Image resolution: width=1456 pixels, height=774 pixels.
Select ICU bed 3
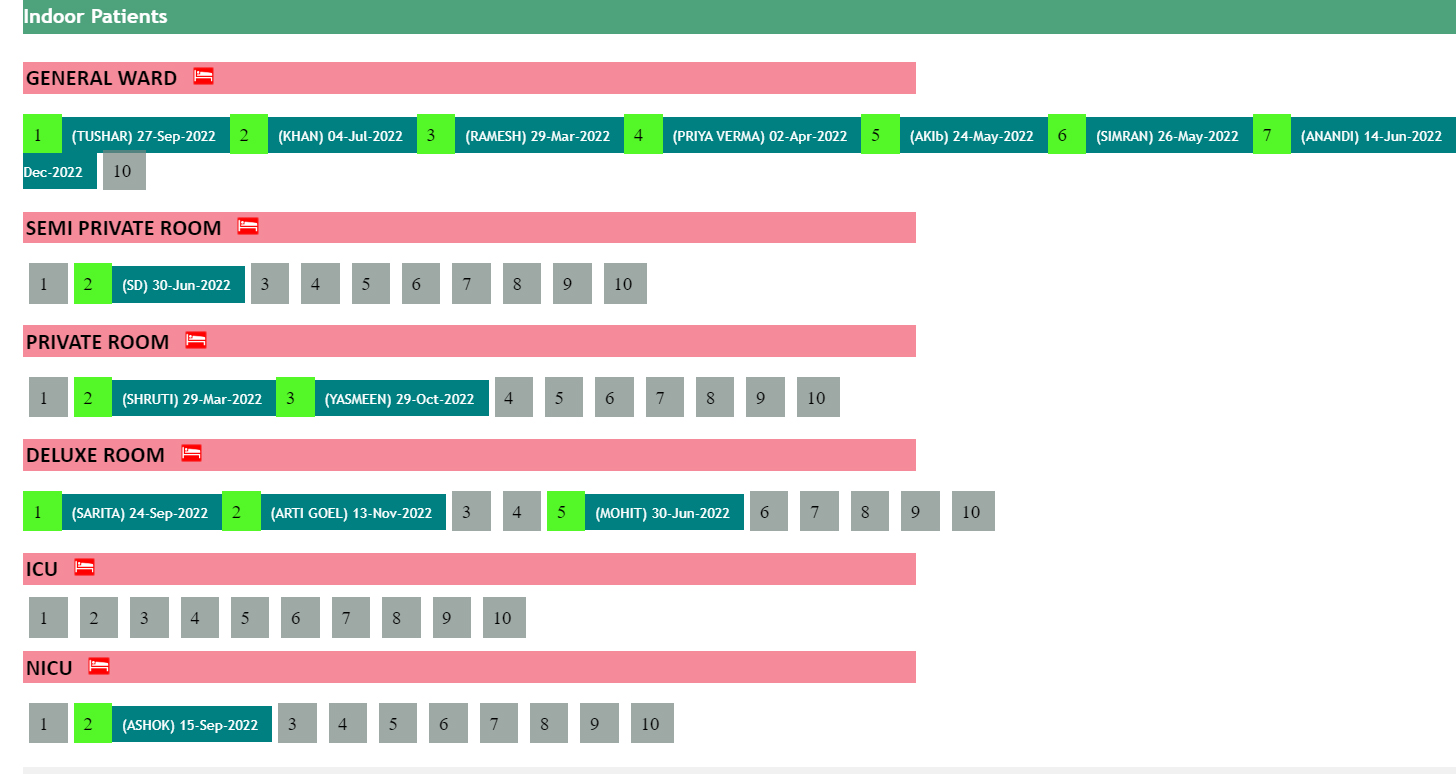click(x=149, y=617)
